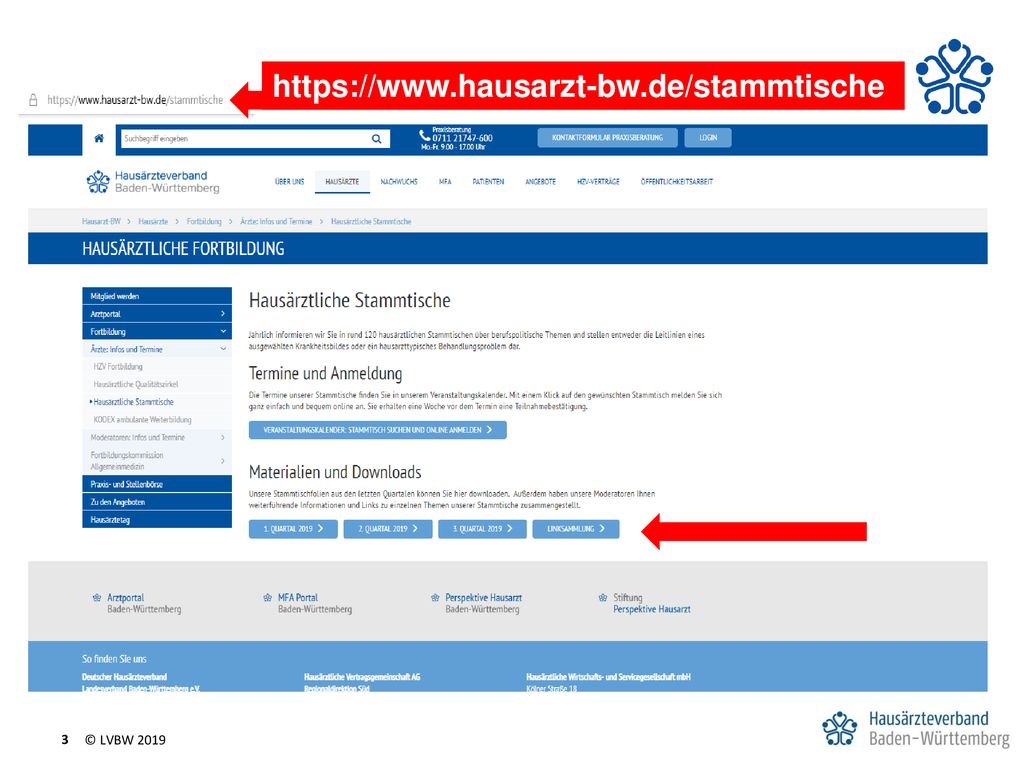This screenshot has height=768, width=1024.
Task: Click the padlock icon in the address bar
Action: tap(33, 100)
